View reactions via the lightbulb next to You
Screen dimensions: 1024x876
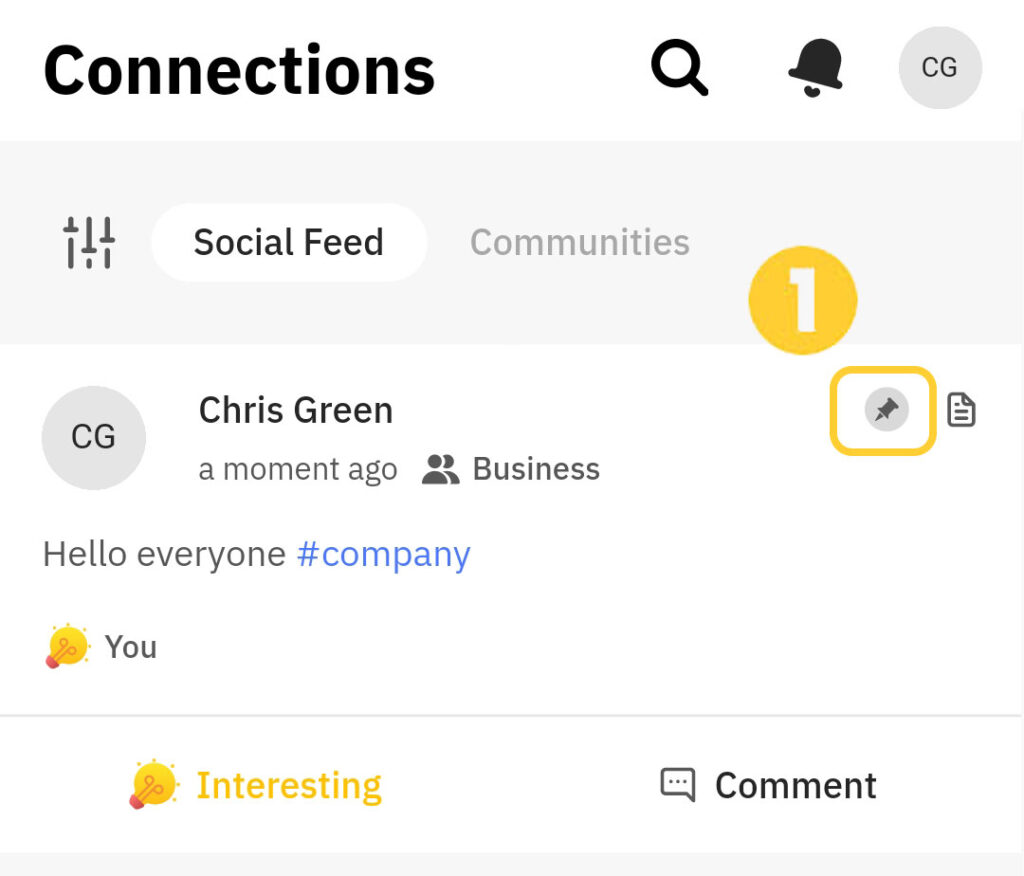(x=67, y=647)
